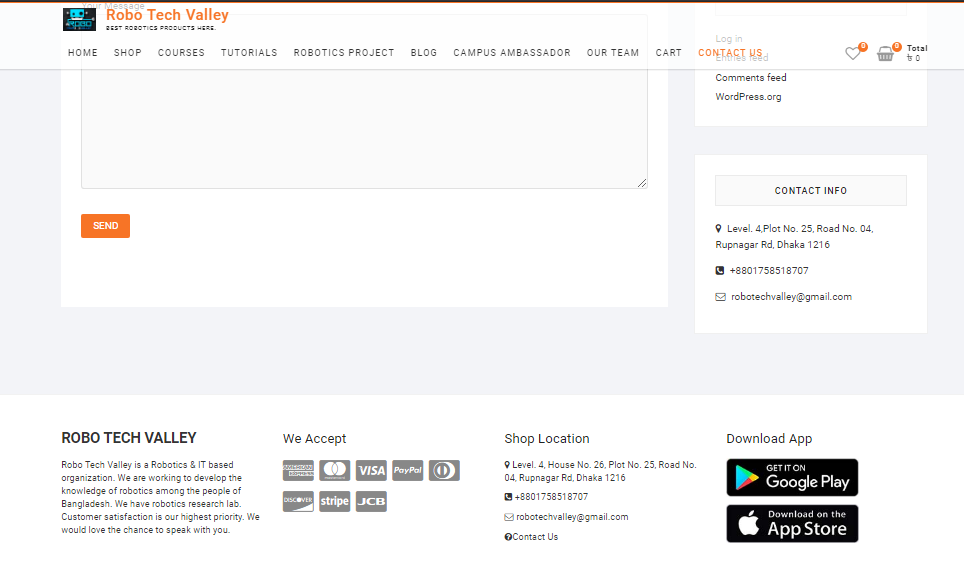The width and height of the screenshot is (964, 573).
Task: Open the TUTORIALS menu item
Action: pos(249,53)
